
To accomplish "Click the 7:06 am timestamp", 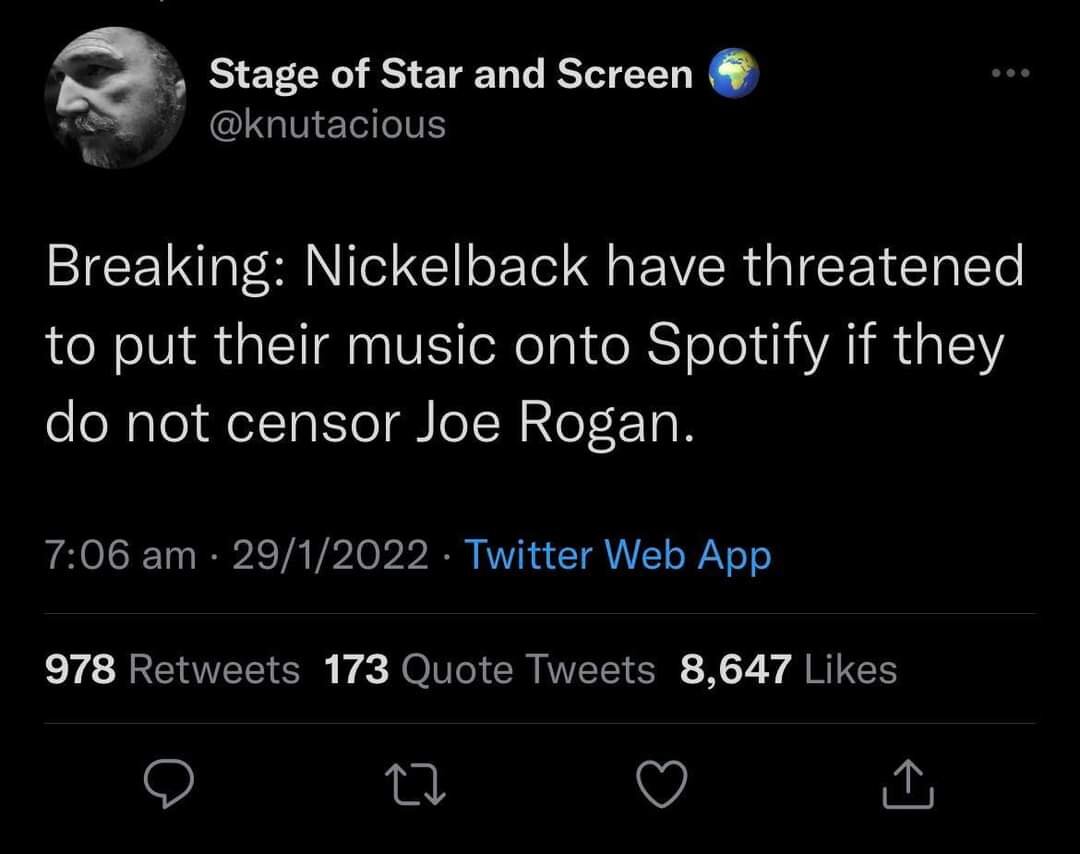I will [x=121, y=554].
